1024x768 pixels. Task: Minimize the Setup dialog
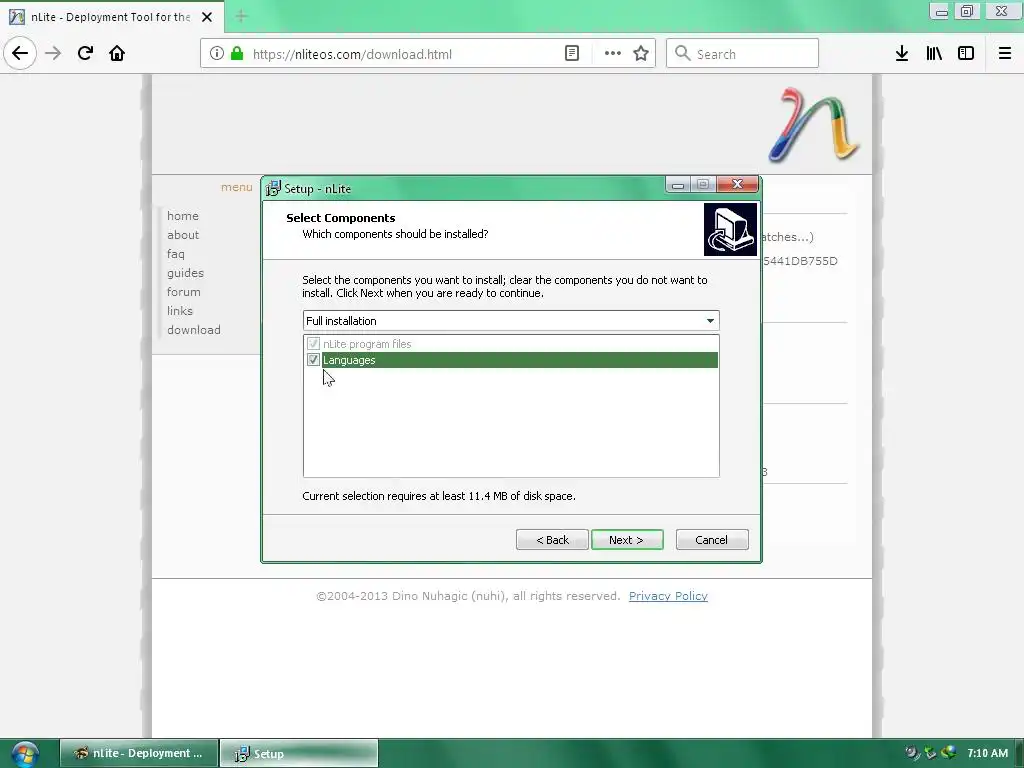click(x=678, y=185)
